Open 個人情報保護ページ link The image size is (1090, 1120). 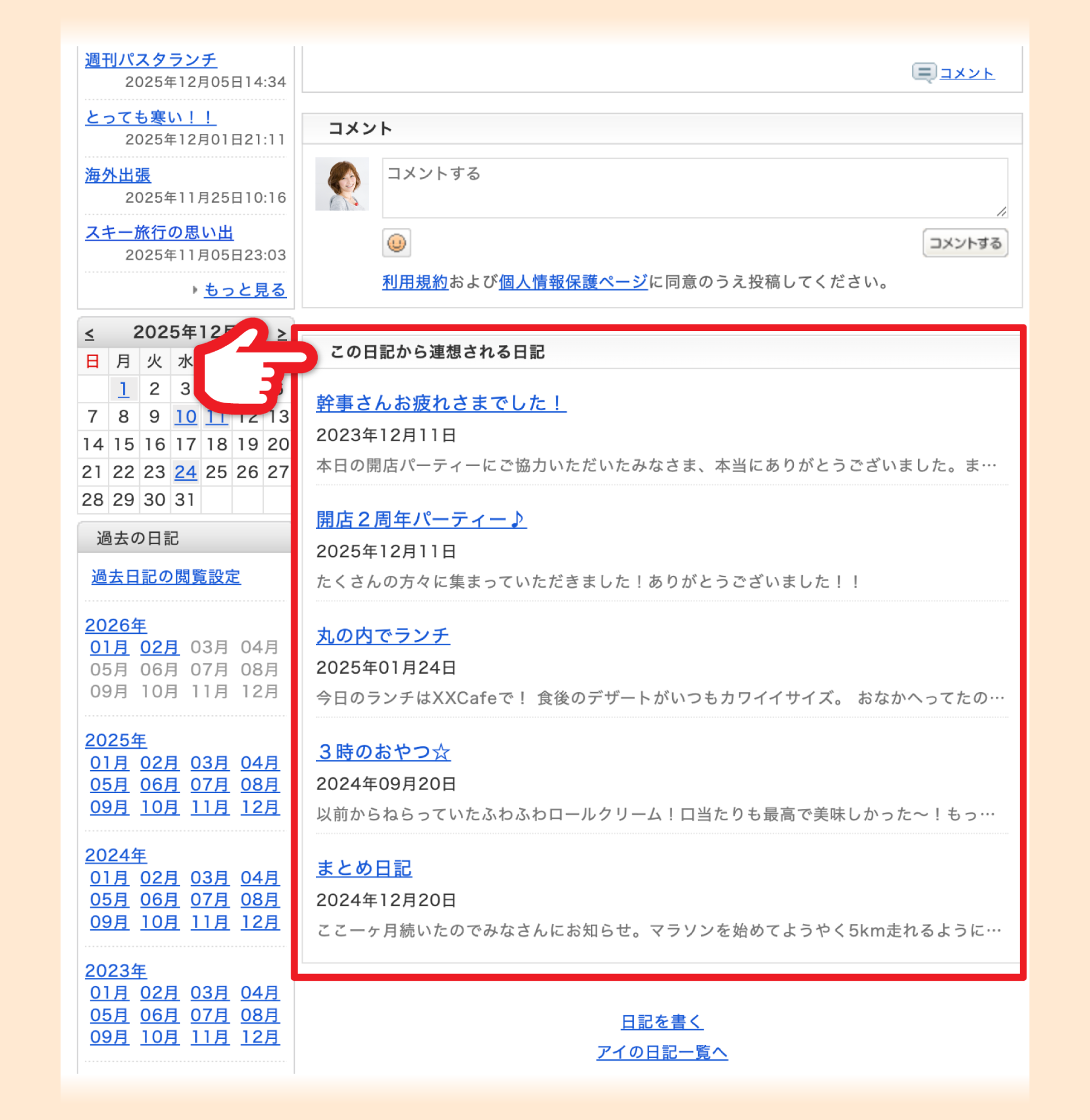pyautogui.click(x=573, y=282)
